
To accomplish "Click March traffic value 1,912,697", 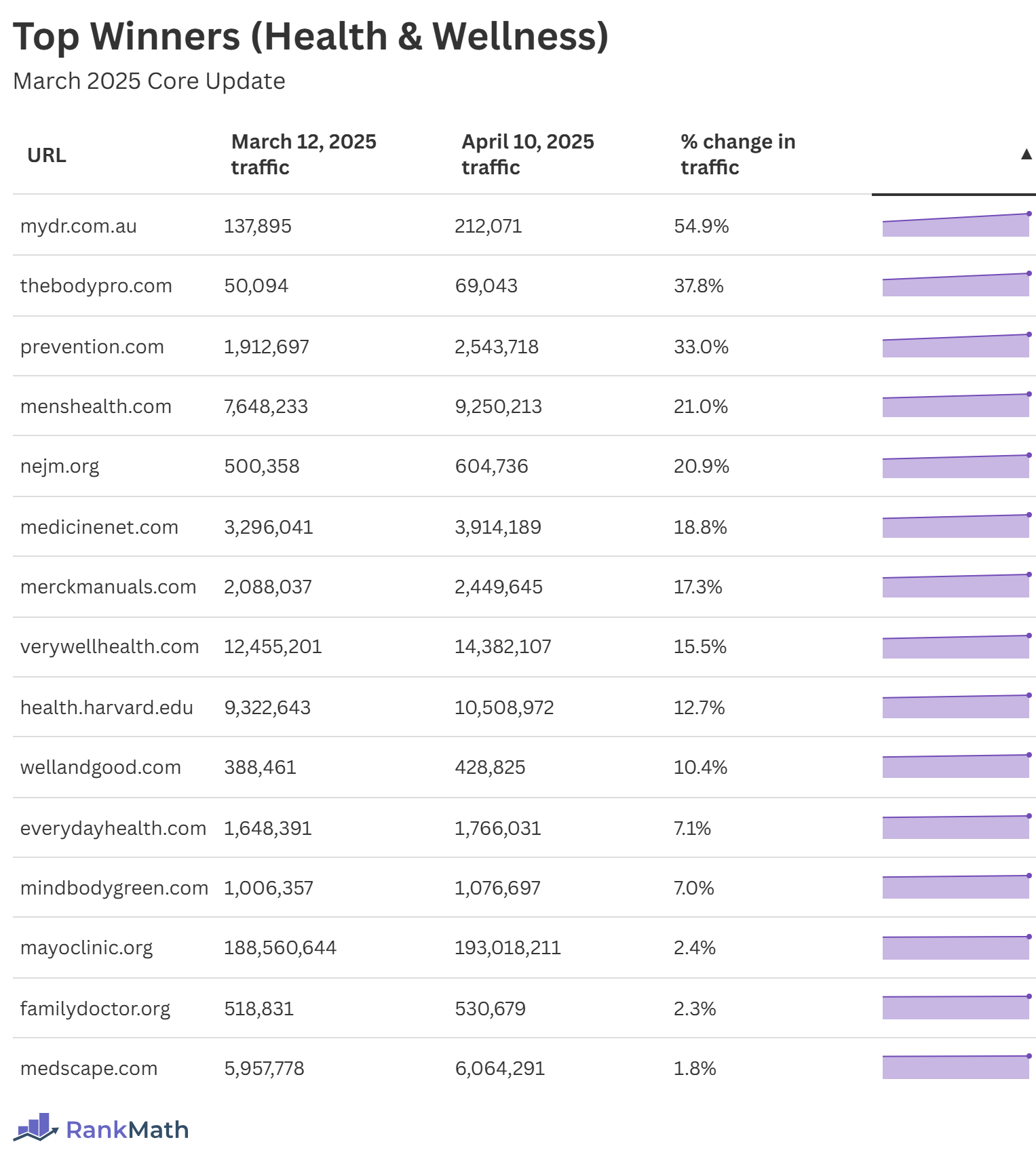I will (267, 347).
